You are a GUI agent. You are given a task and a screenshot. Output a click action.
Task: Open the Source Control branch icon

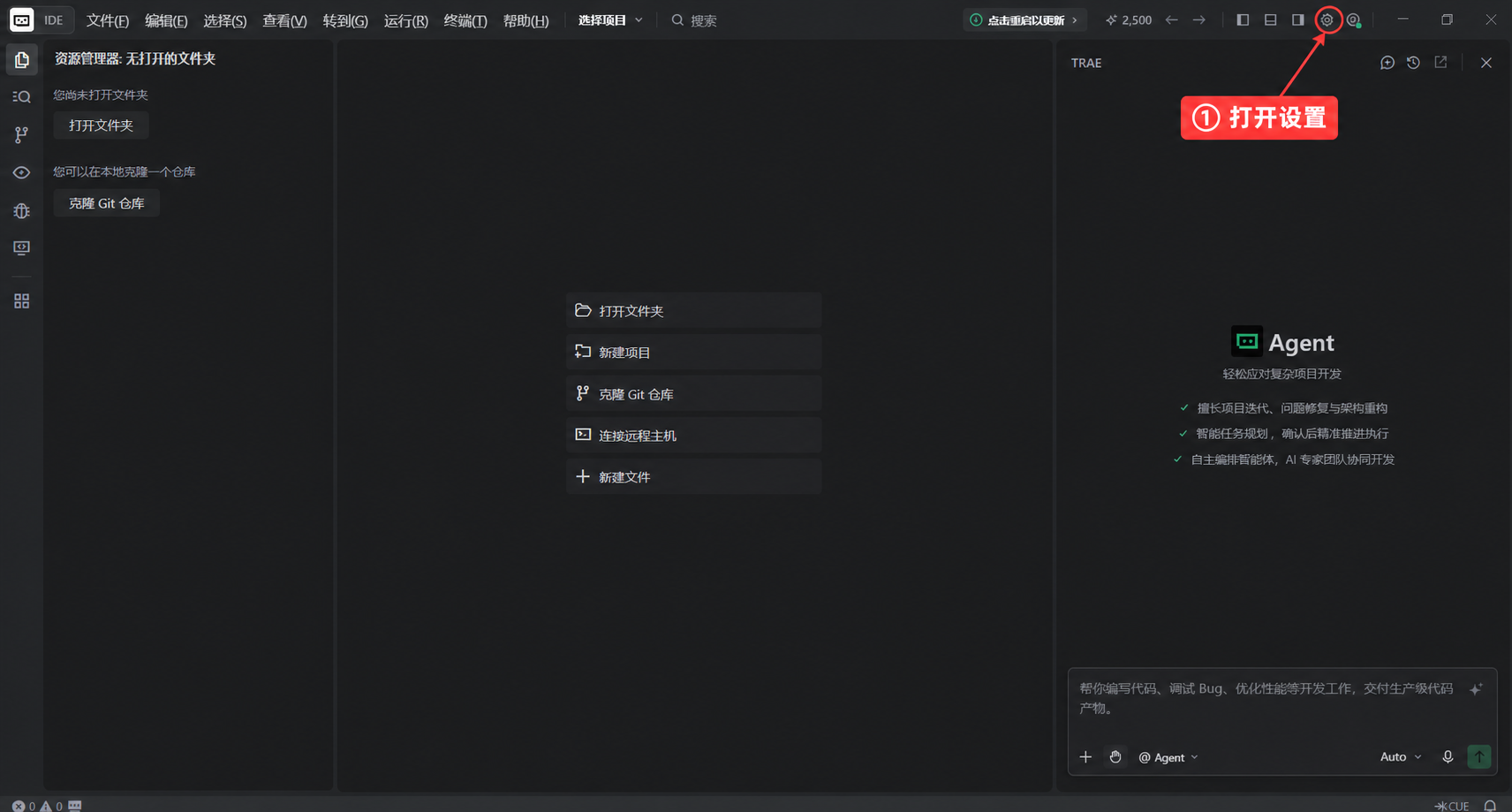(x=21, y=134)
